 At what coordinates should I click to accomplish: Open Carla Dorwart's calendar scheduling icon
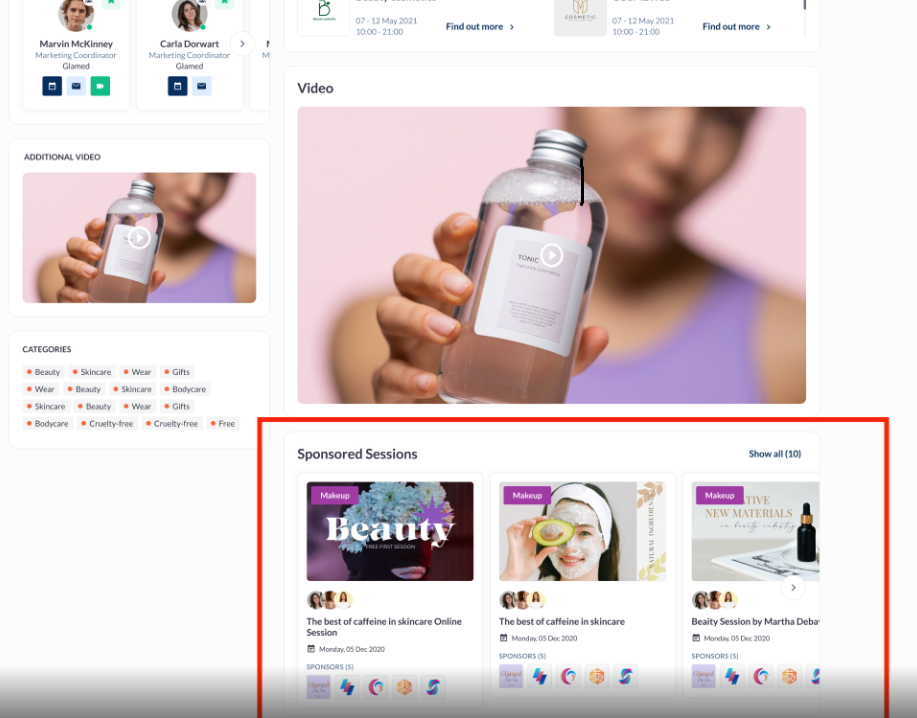[178, 86]
